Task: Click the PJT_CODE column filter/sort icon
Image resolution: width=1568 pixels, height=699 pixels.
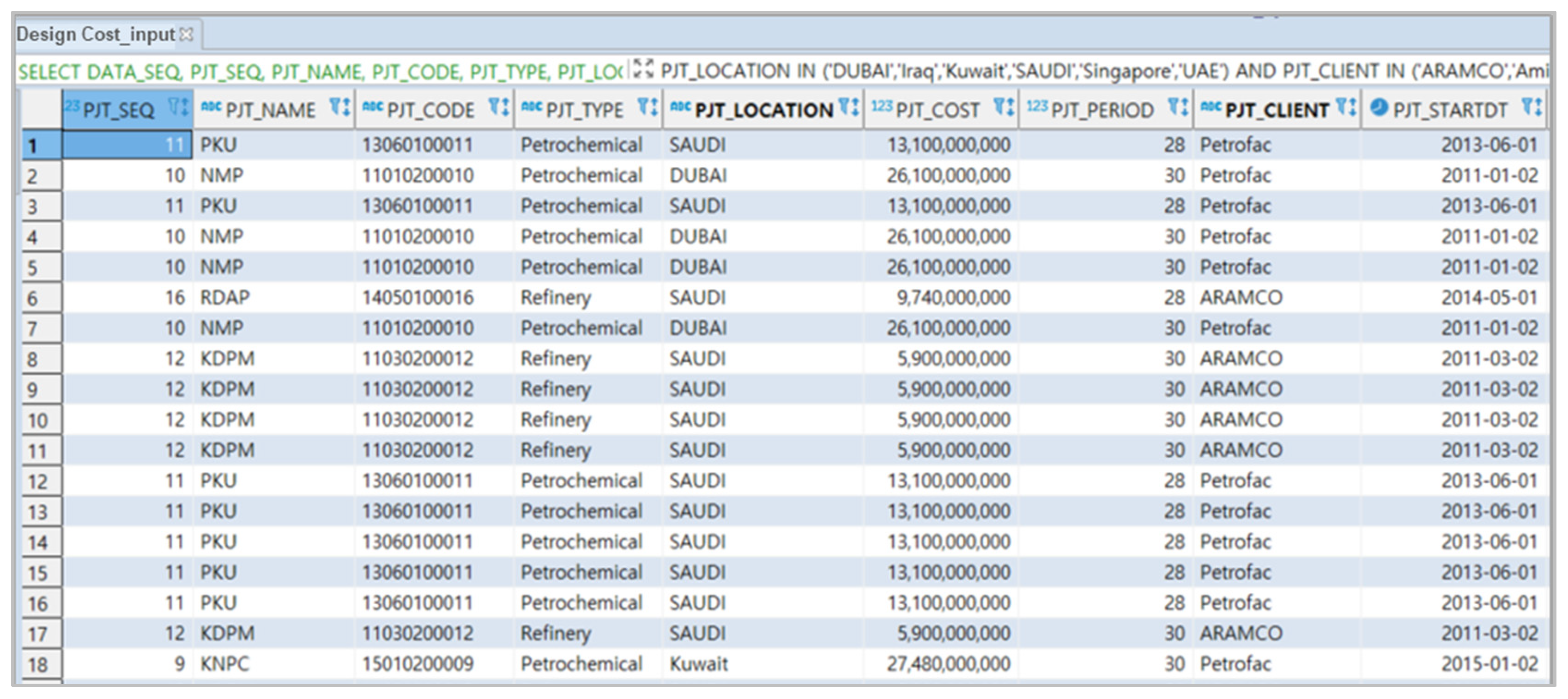Action: click(498, 108)
